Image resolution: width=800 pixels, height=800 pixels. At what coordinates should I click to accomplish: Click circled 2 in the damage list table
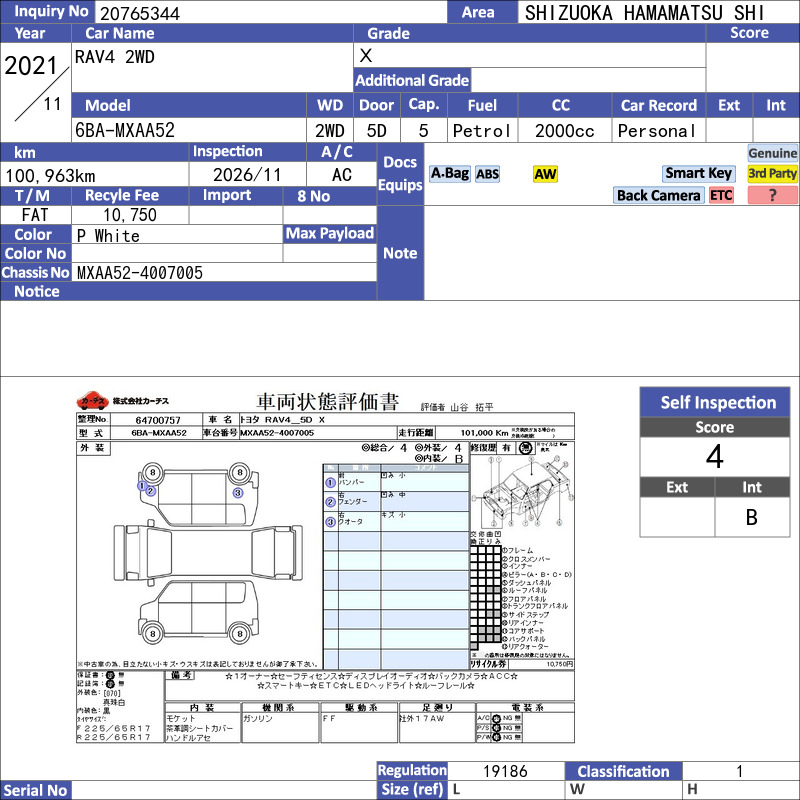330,502
